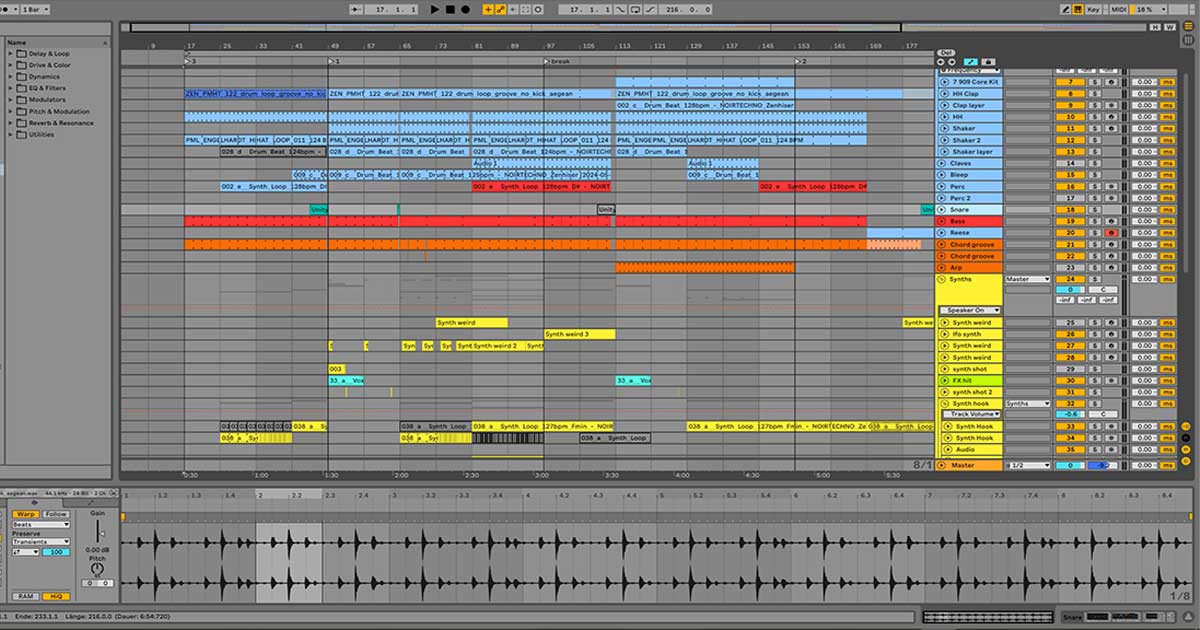The width and height of the screenshot is (1200, 630).
Task: Click the Arrangement Record button
Action: tap(465, 9)
